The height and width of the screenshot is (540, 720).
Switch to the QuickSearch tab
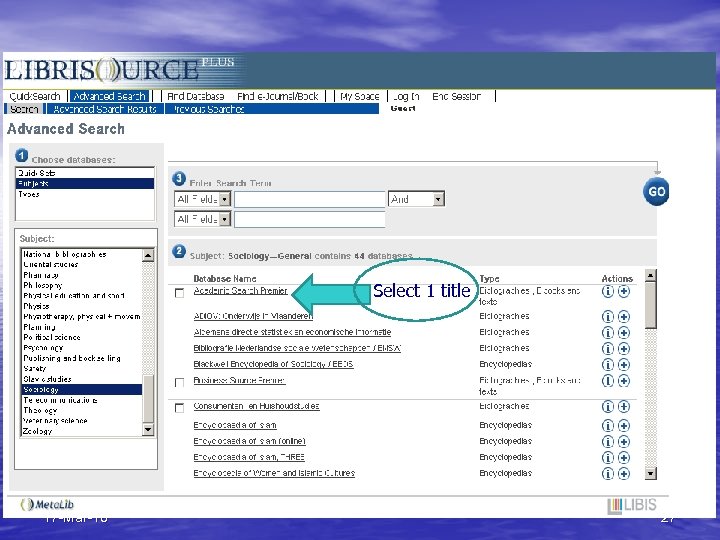35,96
